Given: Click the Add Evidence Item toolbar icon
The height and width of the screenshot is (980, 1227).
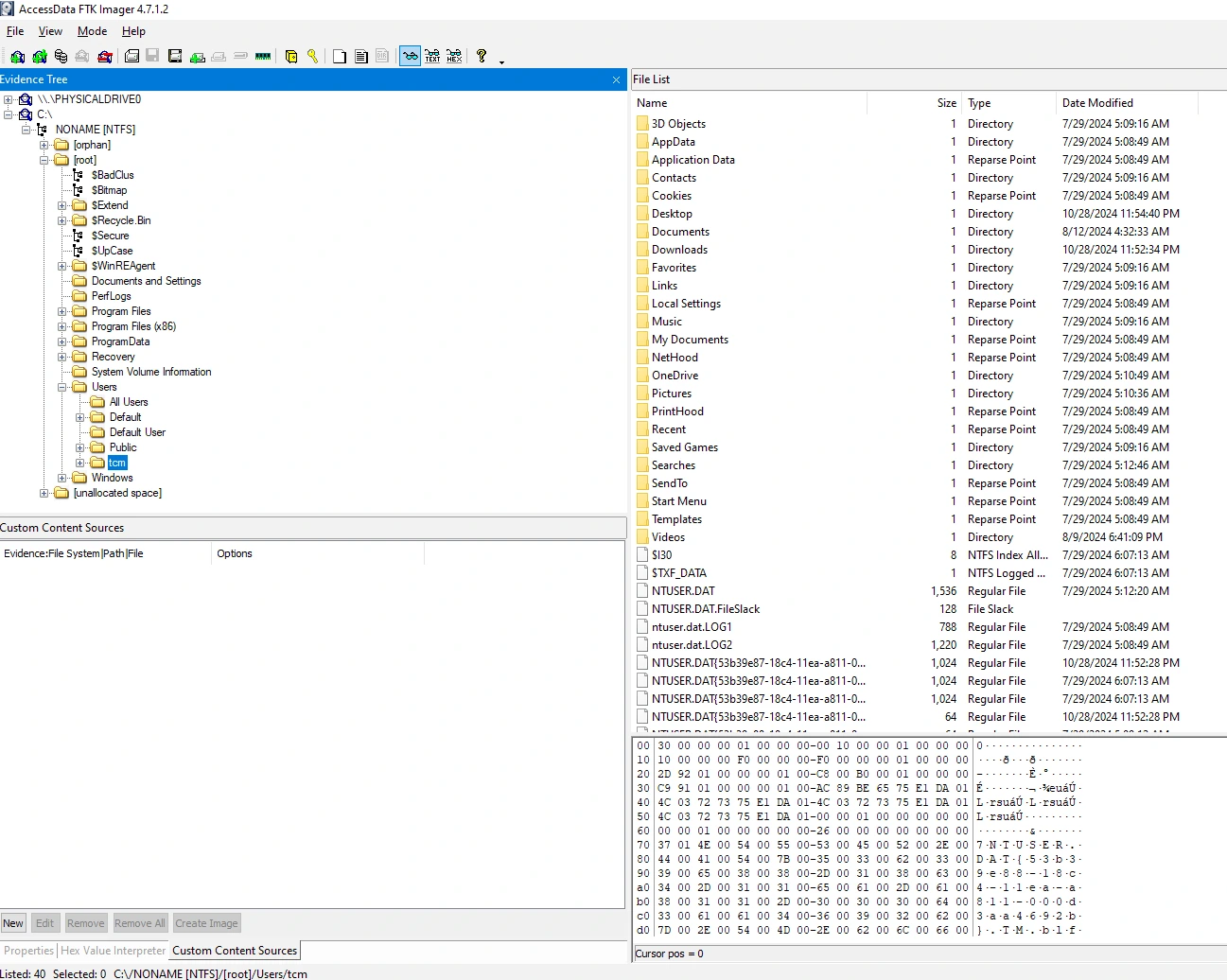Looking at the screenshot, I should coord(17,57).
